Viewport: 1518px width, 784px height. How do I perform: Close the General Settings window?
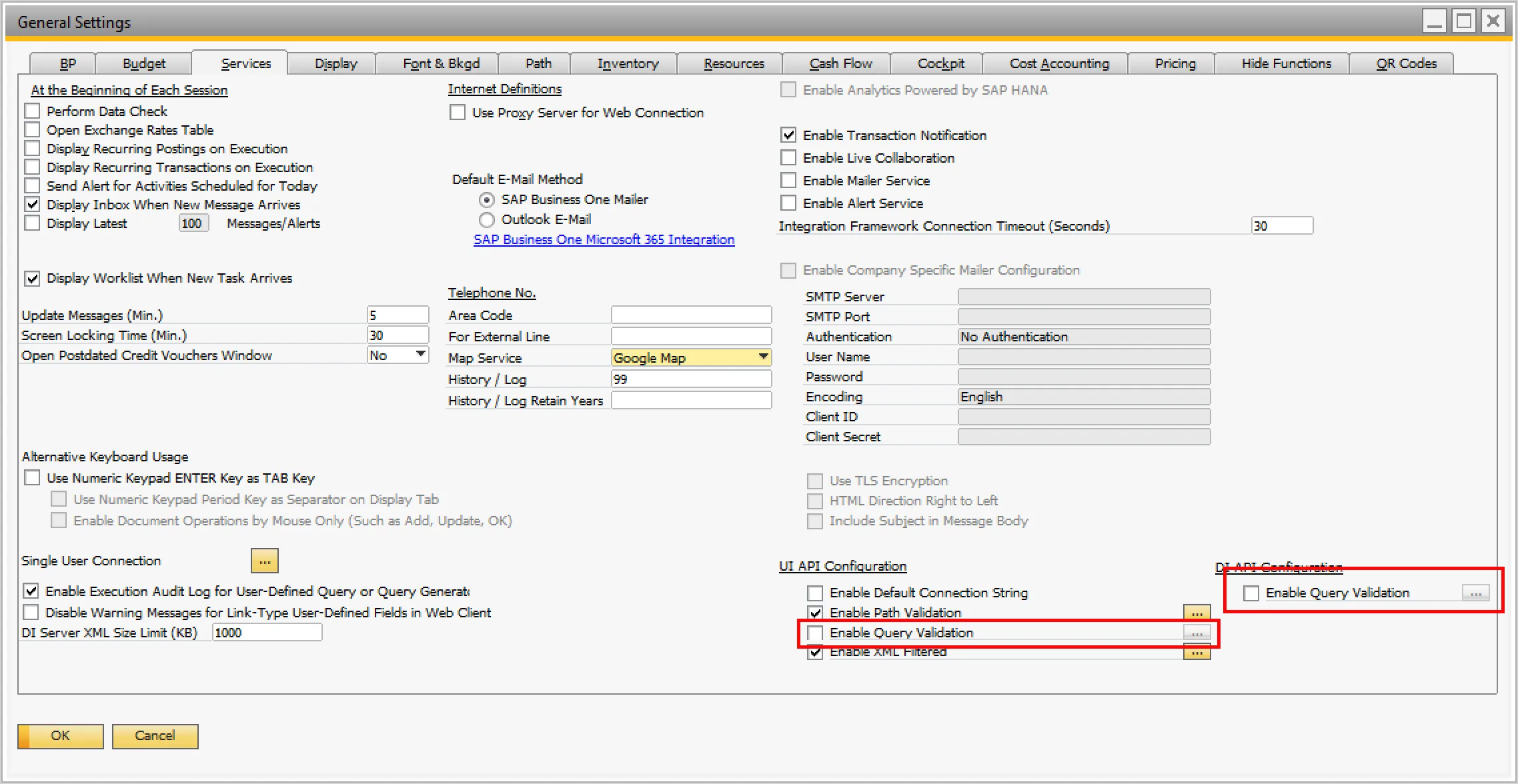pos(1494,21)
